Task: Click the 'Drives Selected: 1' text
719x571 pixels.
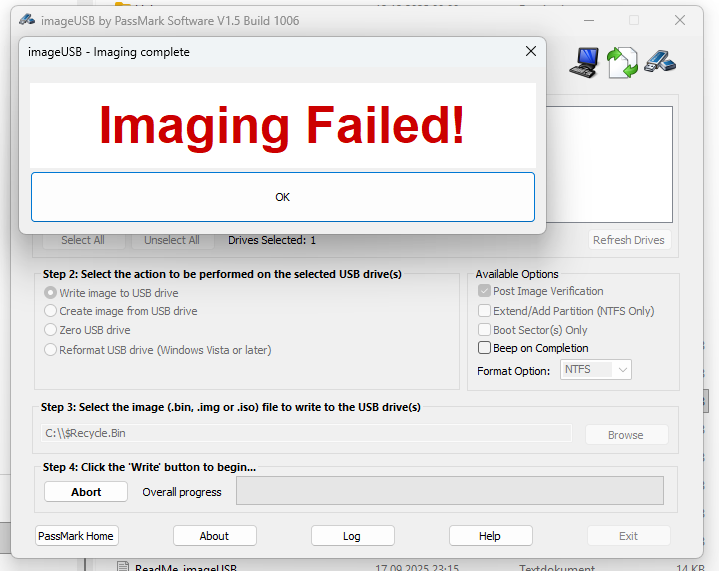Action: [x=272, y=240]
